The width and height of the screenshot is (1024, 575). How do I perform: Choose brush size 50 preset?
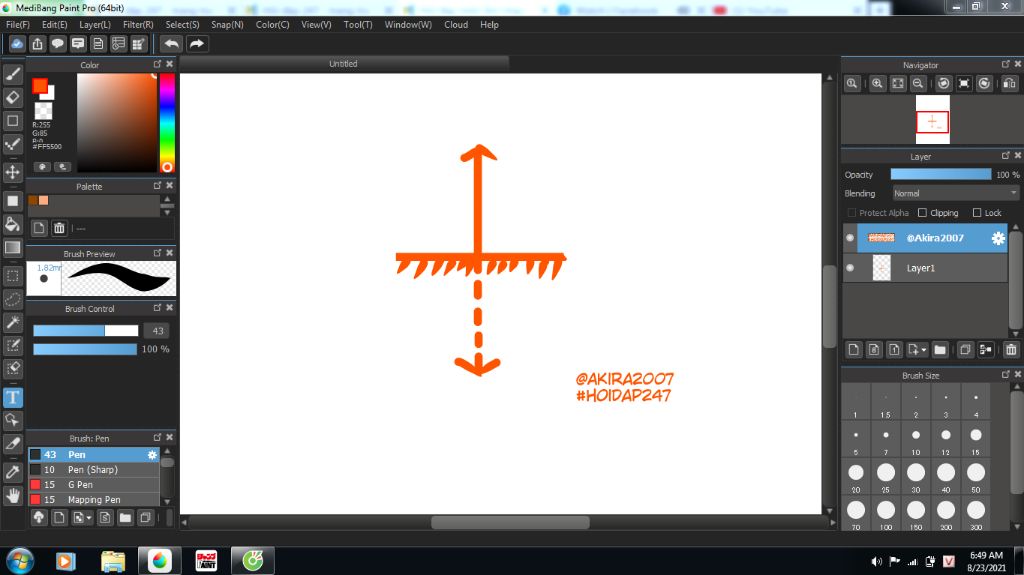(x=976, y=478)
